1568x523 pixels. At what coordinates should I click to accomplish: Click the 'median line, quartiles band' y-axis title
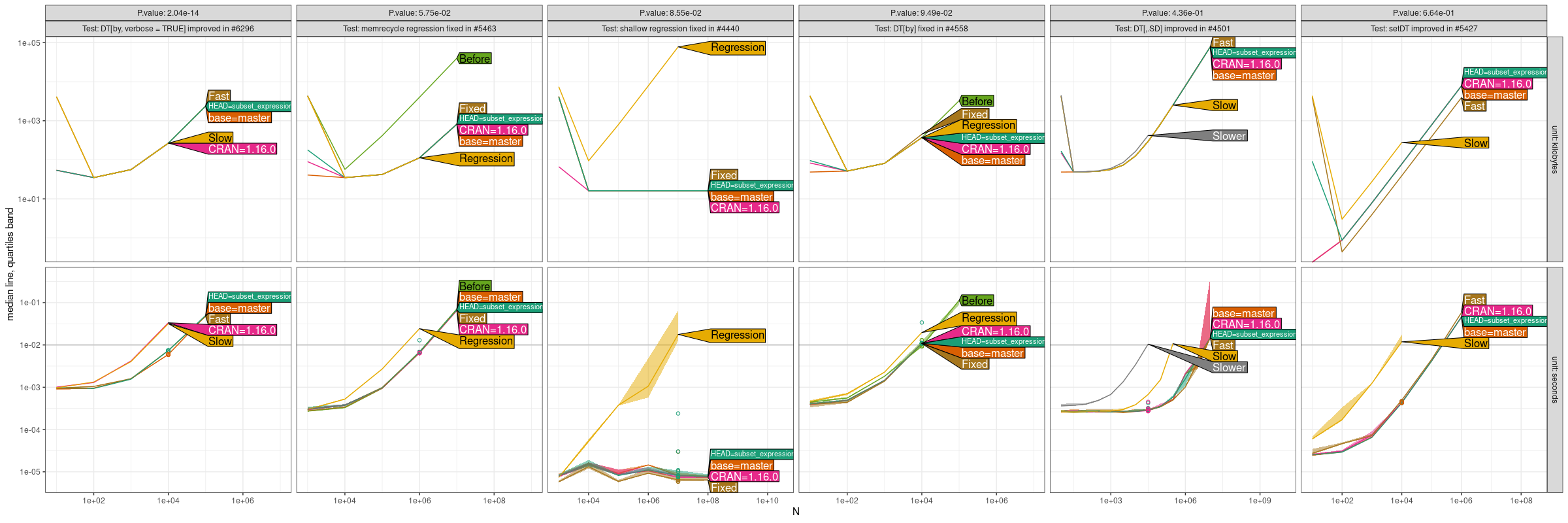tap(10, 264)
